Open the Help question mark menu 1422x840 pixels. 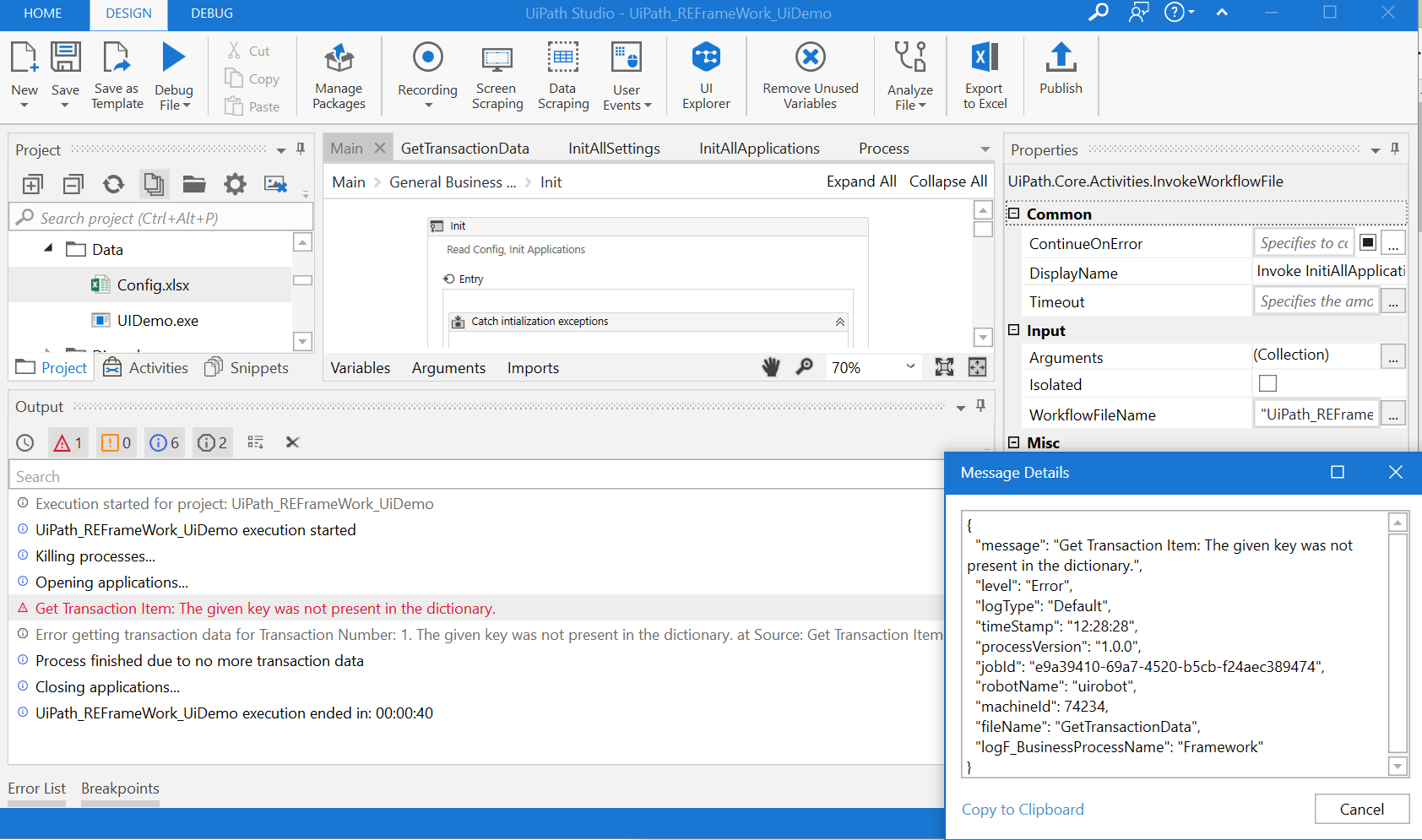point(1179,13)
